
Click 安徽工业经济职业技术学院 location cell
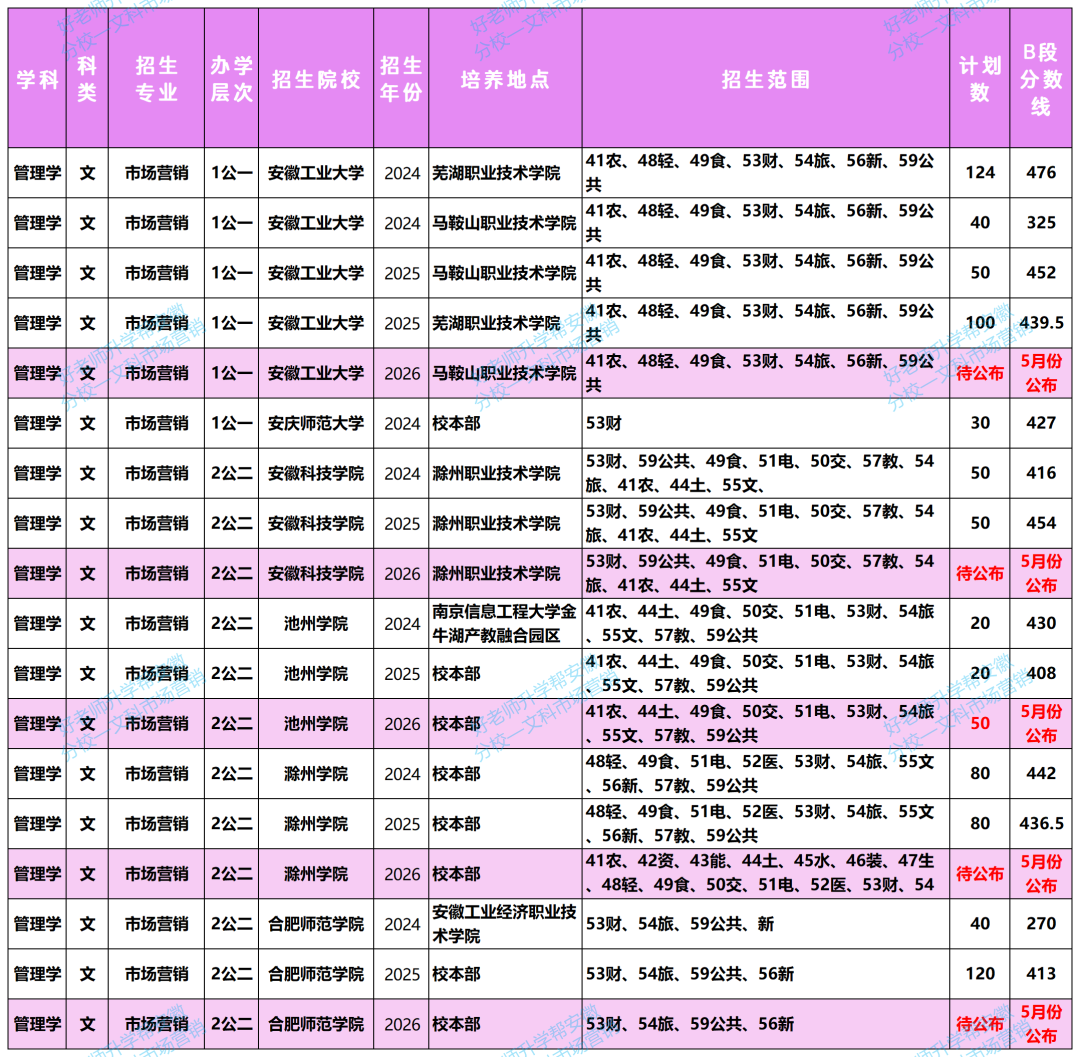click(x=505, y=923)
